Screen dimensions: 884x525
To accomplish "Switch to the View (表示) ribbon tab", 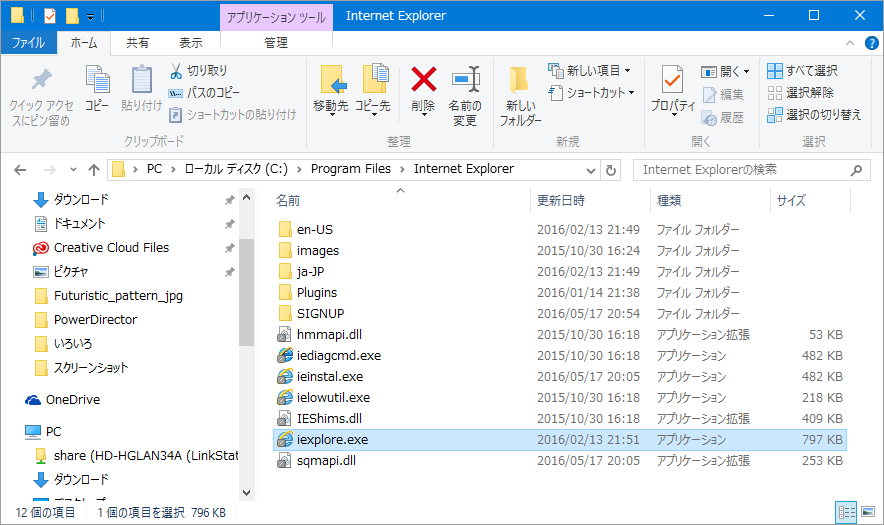I will pos(191,43).
